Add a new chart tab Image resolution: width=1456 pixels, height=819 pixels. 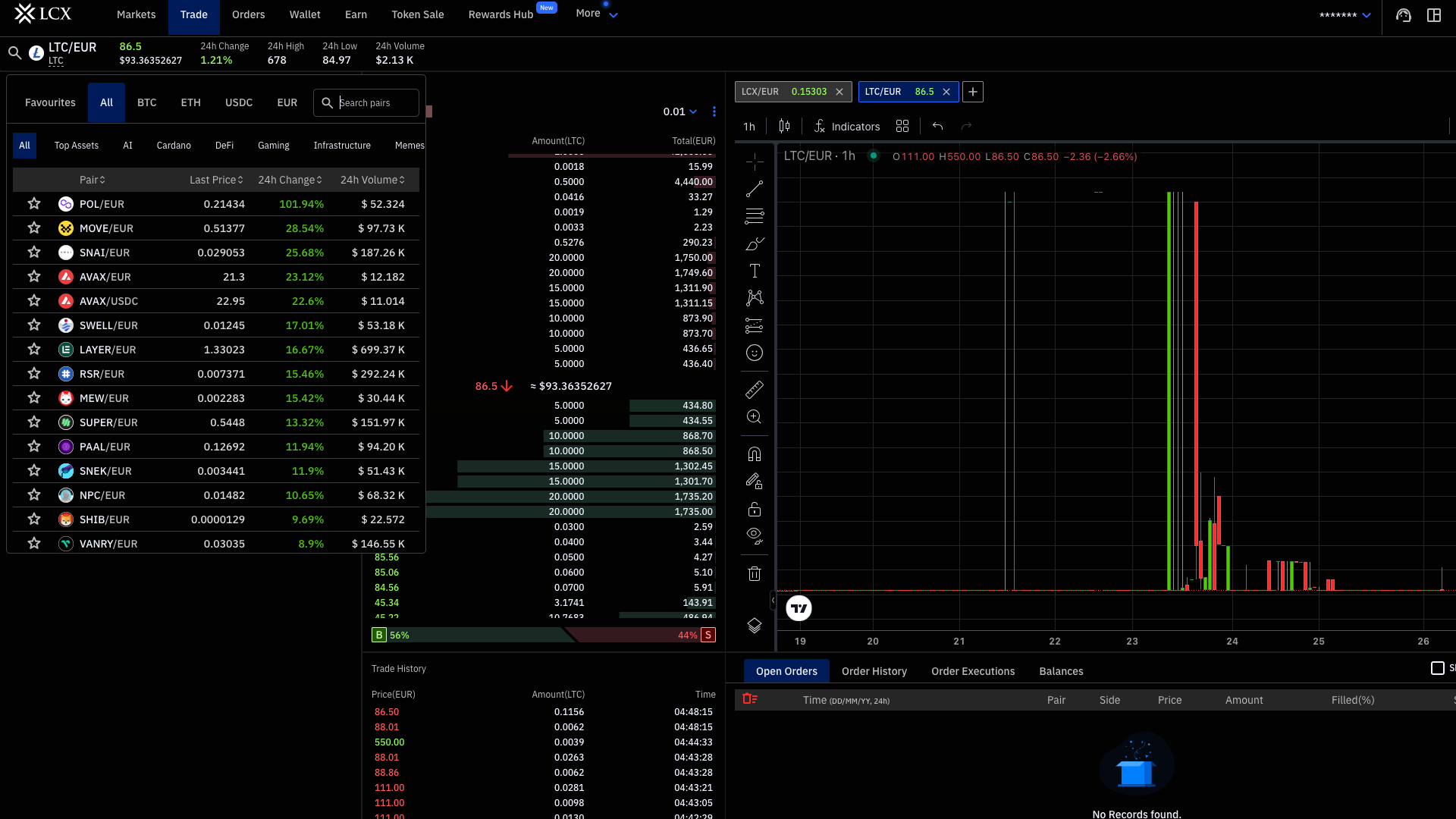[x=973, y=92]
